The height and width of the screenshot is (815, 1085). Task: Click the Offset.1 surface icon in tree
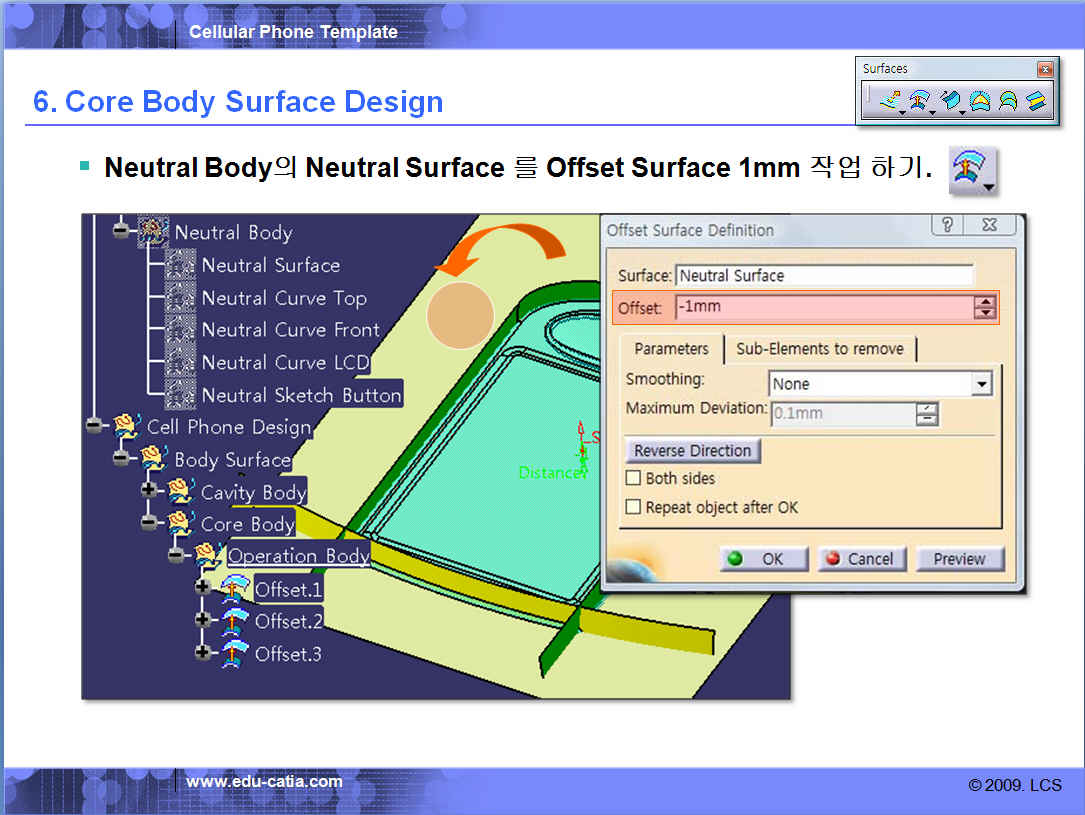click(235, 589)
